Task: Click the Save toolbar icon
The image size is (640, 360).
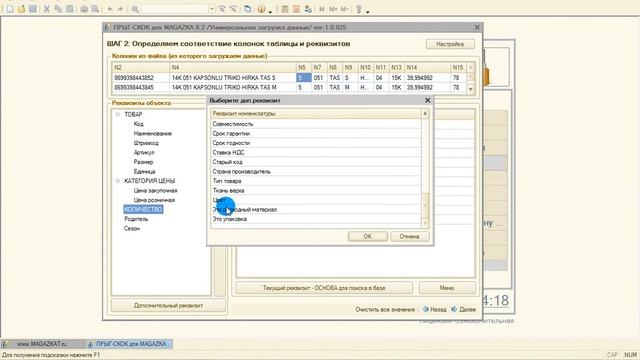Action: pyautogui.click(x=33, y=9)
